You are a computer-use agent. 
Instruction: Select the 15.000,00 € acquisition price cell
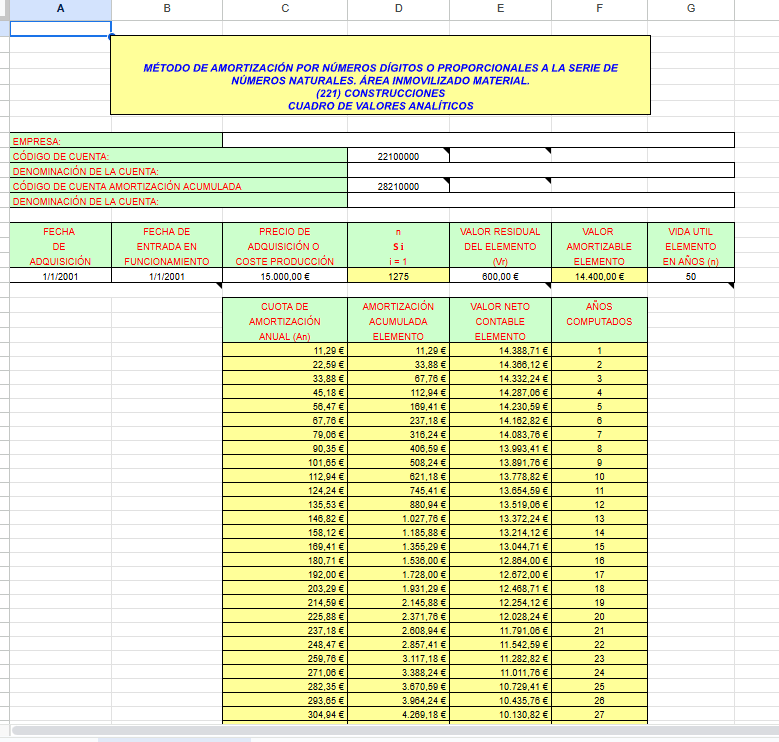click(285, 277)
